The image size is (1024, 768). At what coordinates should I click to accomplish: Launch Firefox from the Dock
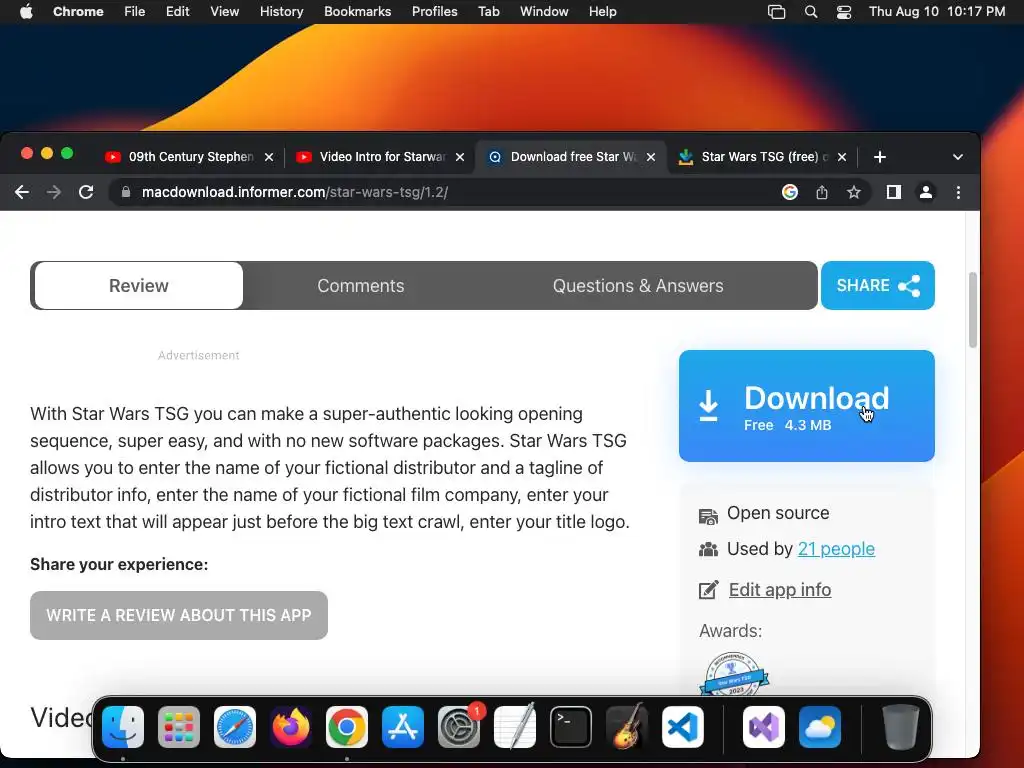(291, 727)
